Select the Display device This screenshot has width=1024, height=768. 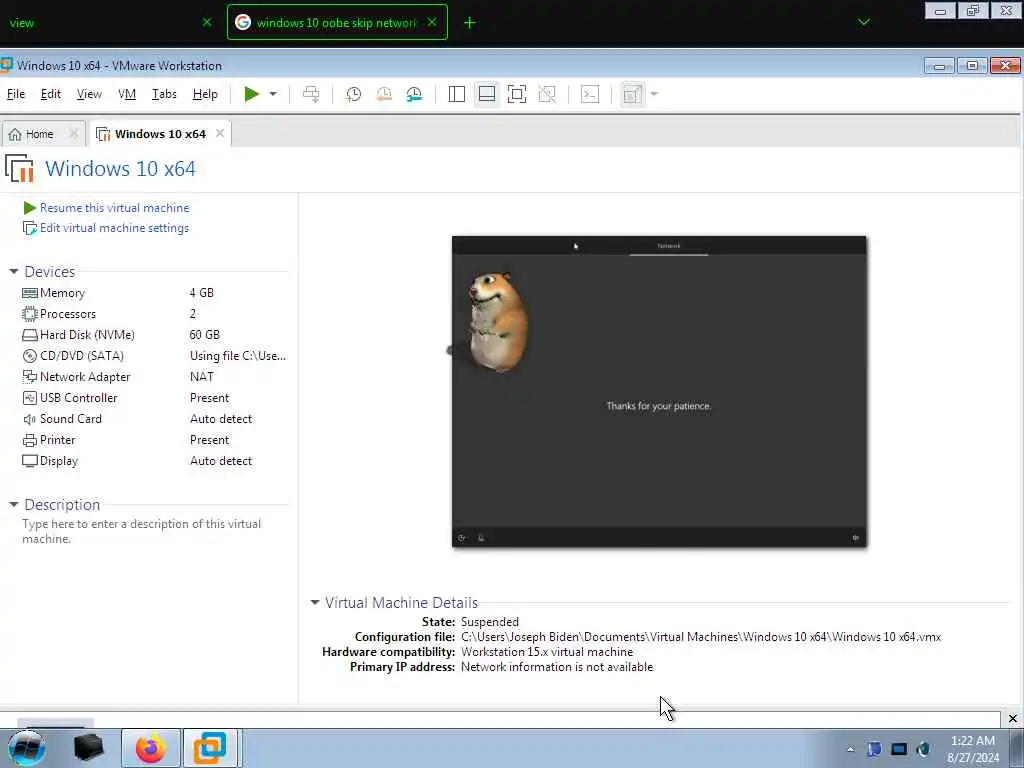click(x=154, y=460)
